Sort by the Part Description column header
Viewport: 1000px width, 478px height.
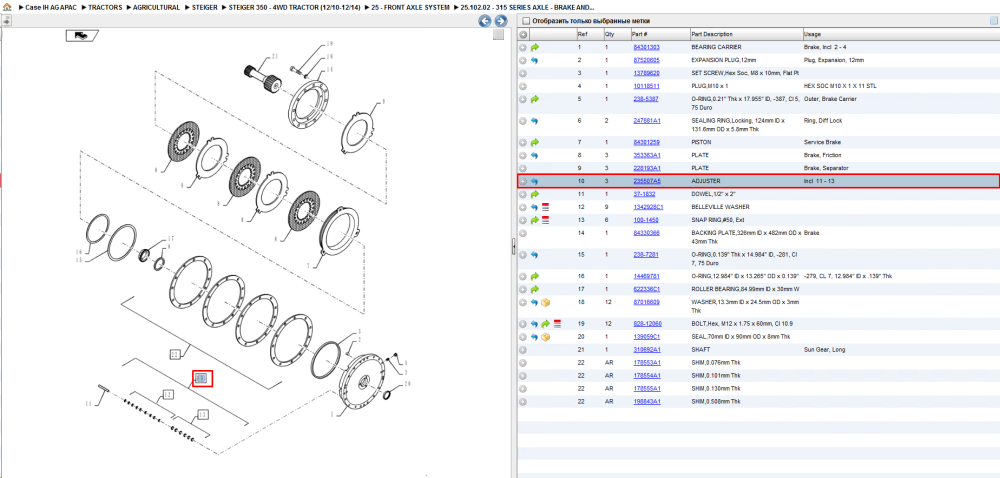coord(712,34)
